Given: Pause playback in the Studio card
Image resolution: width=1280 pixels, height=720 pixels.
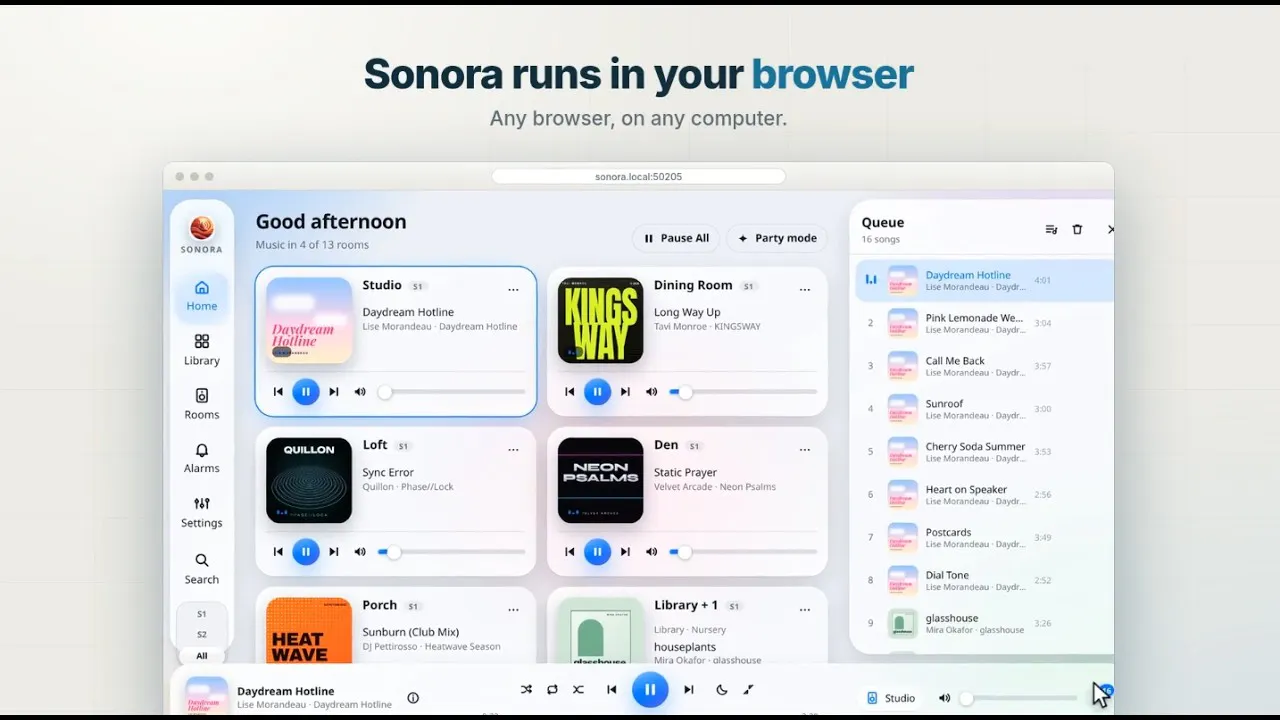Looking at the screenshot, I should (306, 392).
